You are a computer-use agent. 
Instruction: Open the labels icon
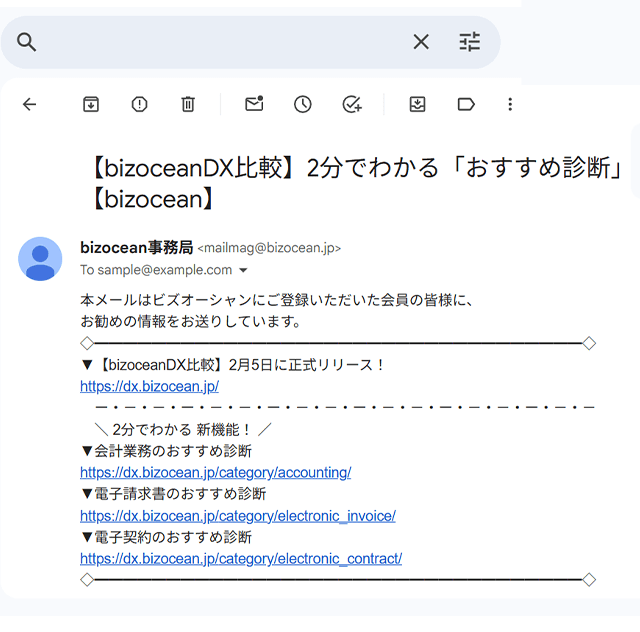coord(466,104)
